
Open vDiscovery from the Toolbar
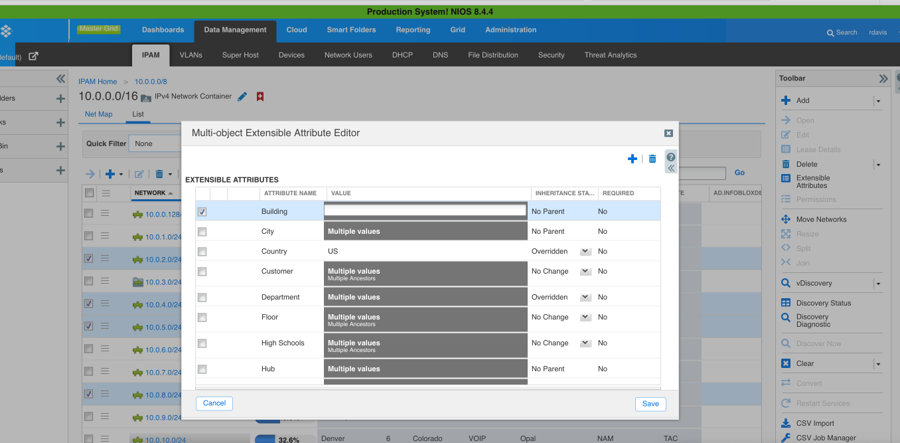point(814,283)
